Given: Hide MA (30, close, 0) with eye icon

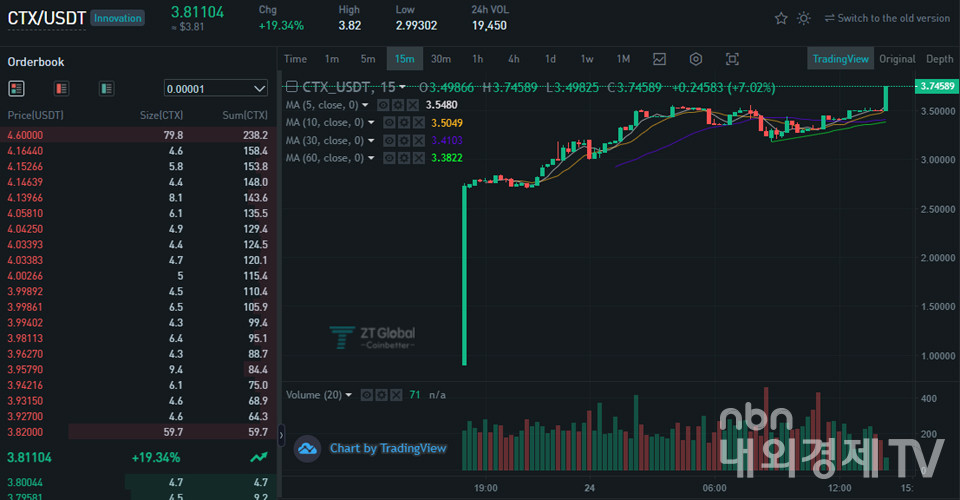Looking at the screenshot, I should pyautogui.click(x=389, y=141).
